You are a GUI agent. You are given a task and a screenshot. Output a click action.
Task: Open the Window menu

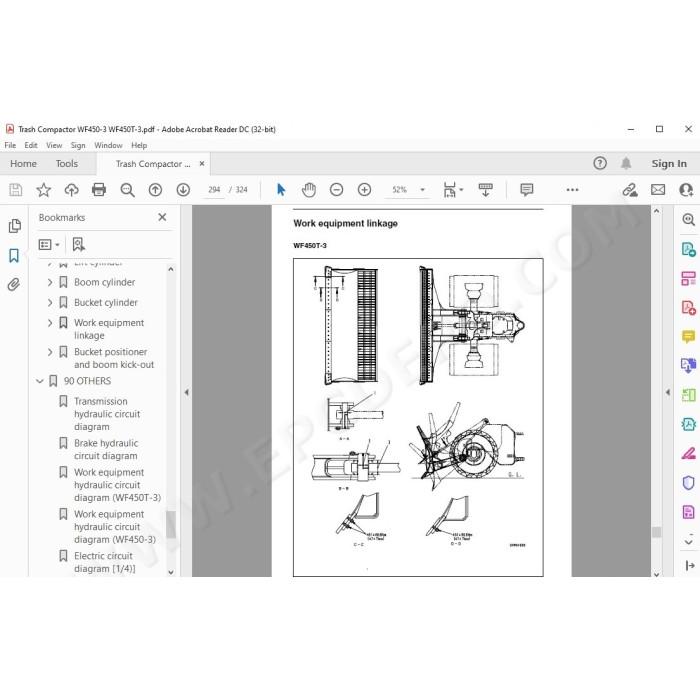[108, 145]
